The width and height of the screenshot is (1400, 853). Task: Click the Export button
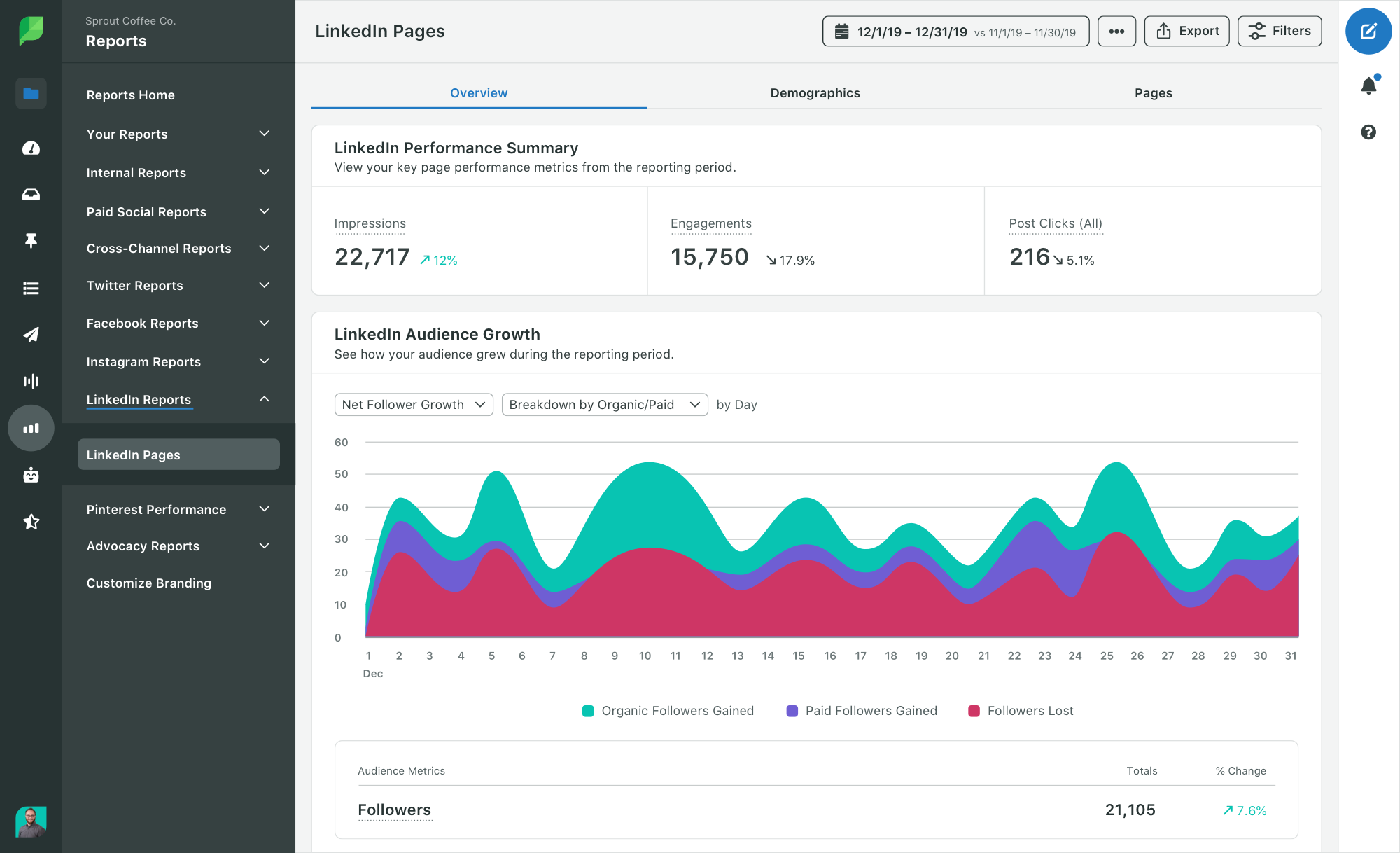pos(1186,32)
